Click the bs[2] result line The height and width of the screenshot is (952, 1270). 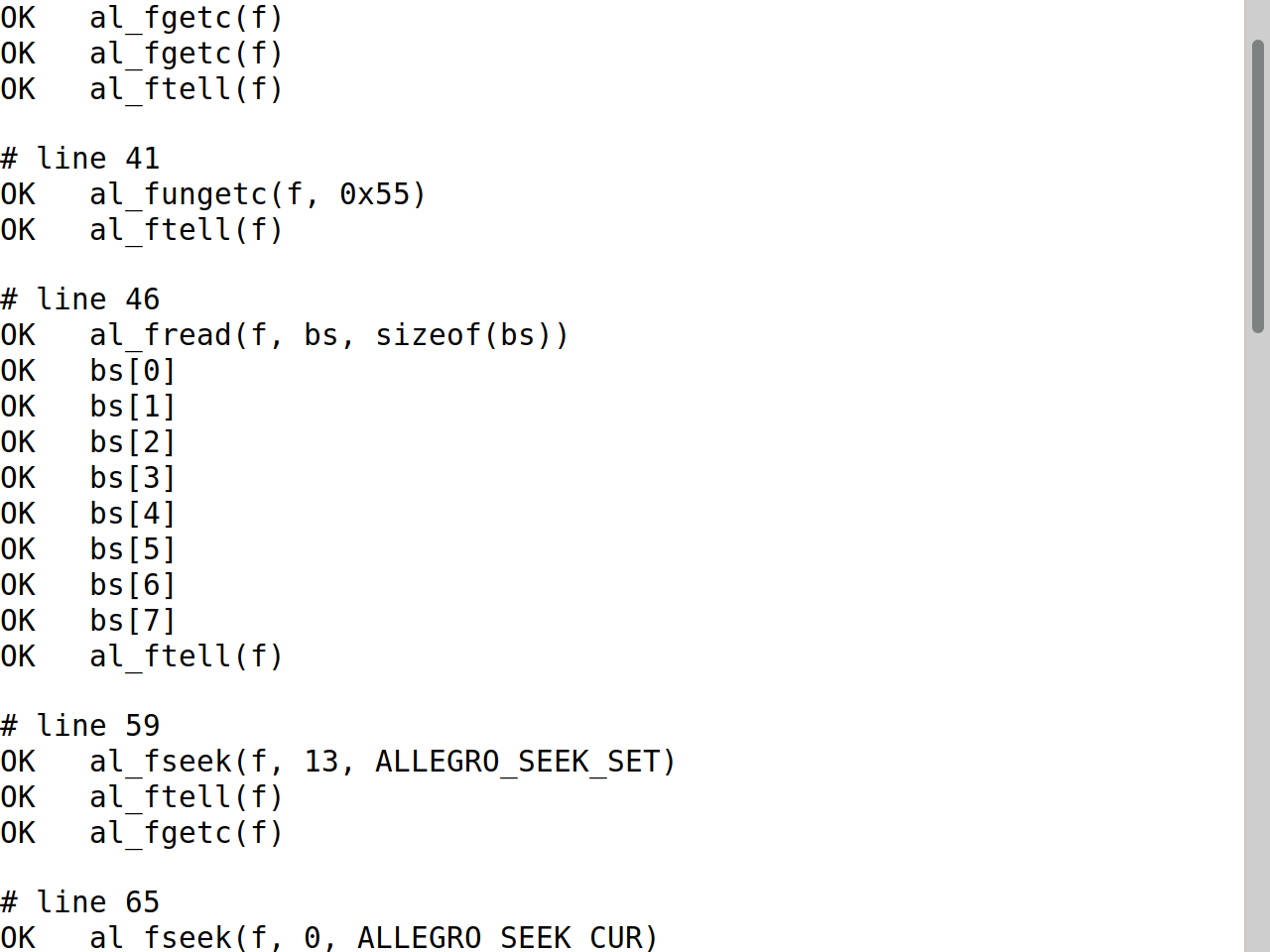coord(88,442)
